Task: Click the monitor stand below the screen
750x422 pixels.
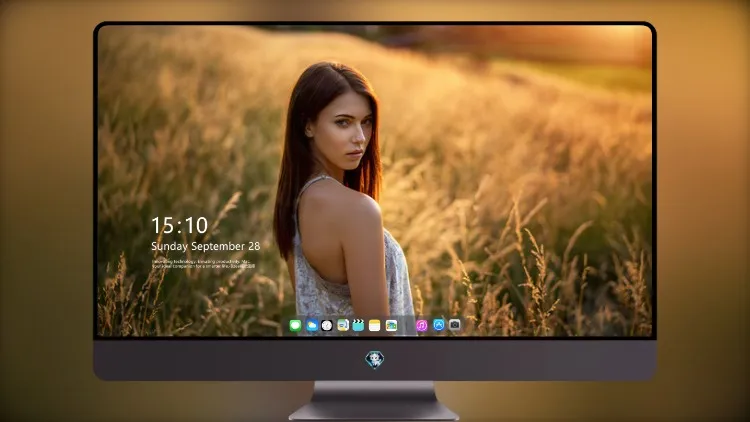Action: [375, 400]
